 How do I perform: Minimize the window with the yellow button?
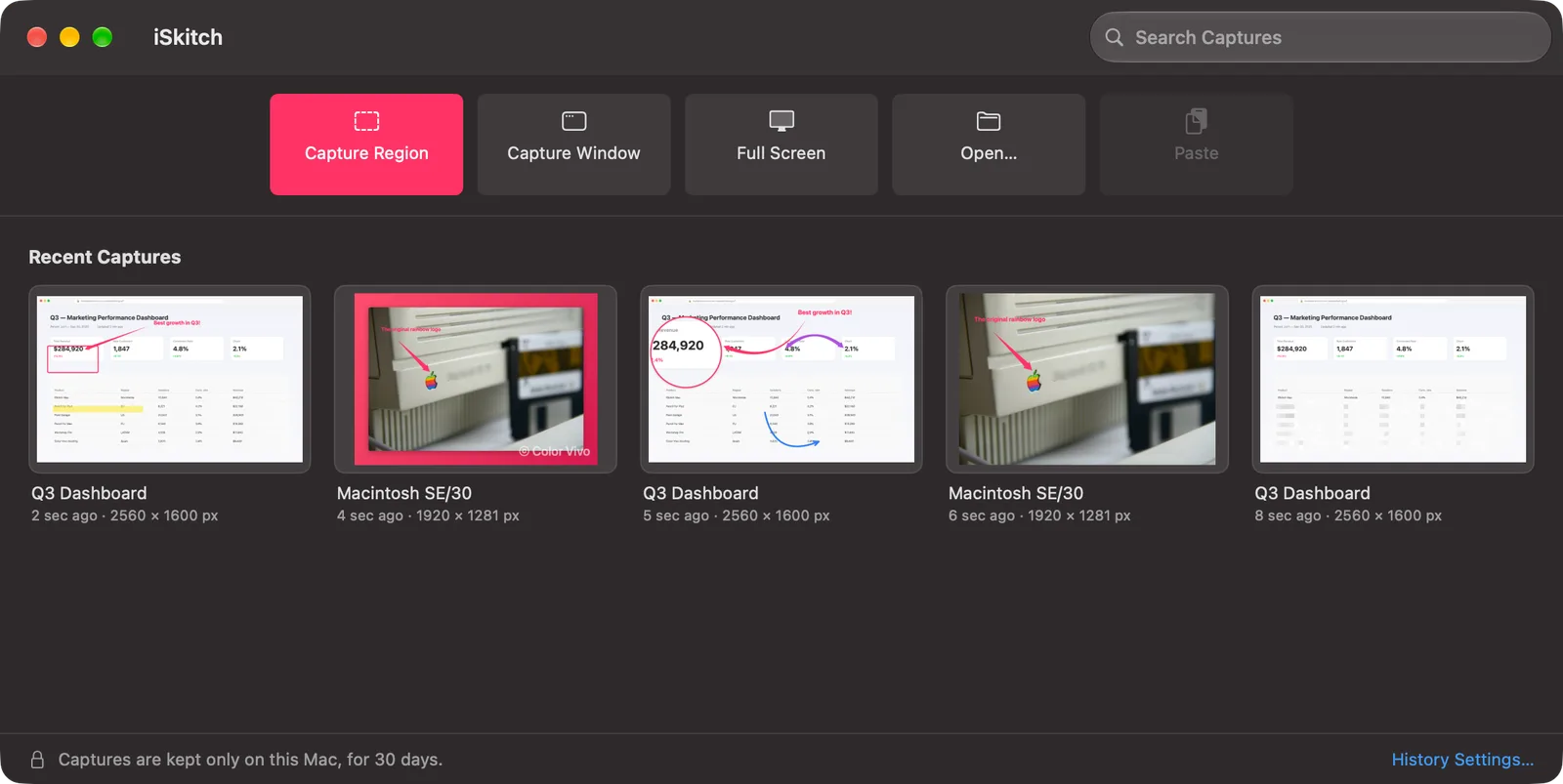tap(69, 37)
